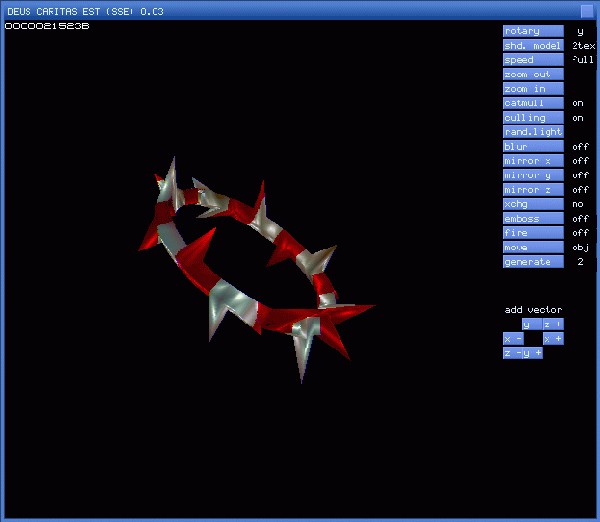Randomize lighting with rand.light

533,132
